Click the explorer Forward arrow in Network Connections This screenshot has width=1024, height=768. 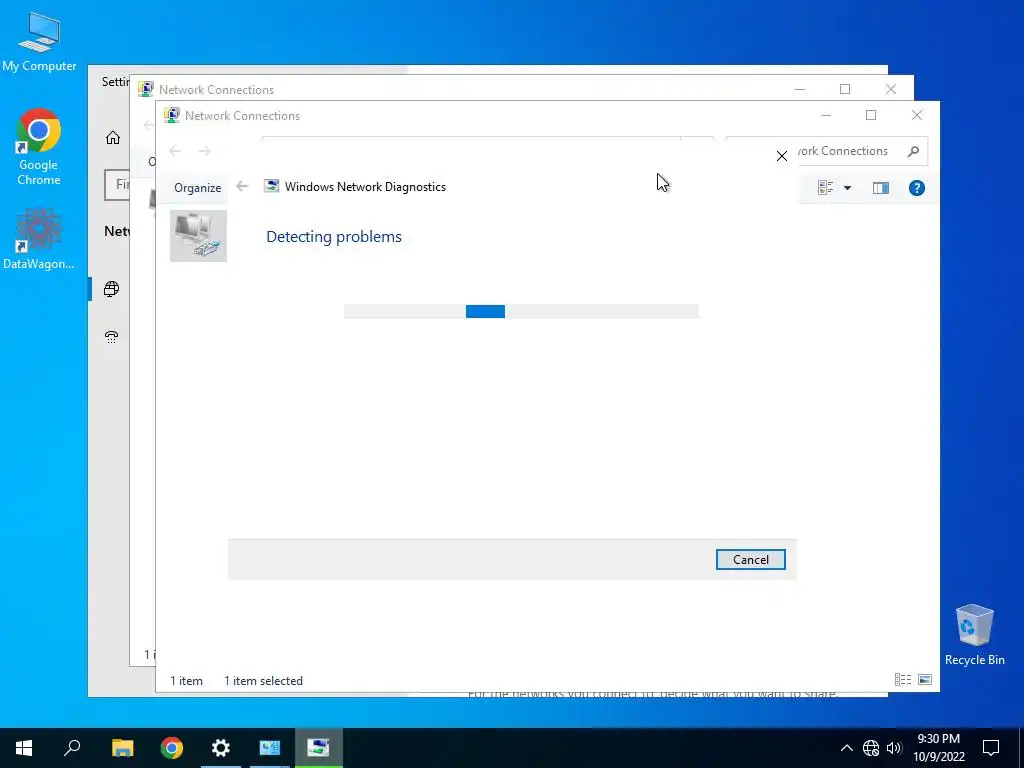[204, 152]
